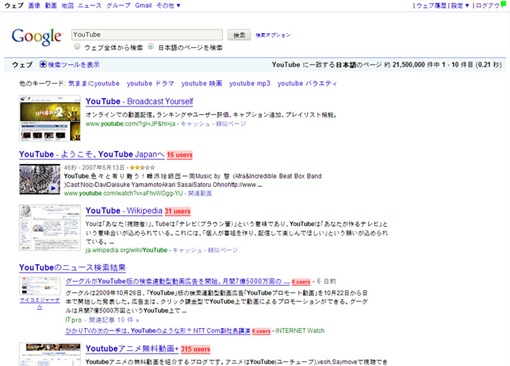This screenshot has width=510, height=366.
Task: Open the 地図 maps menu item
Action: click(67, 5)
